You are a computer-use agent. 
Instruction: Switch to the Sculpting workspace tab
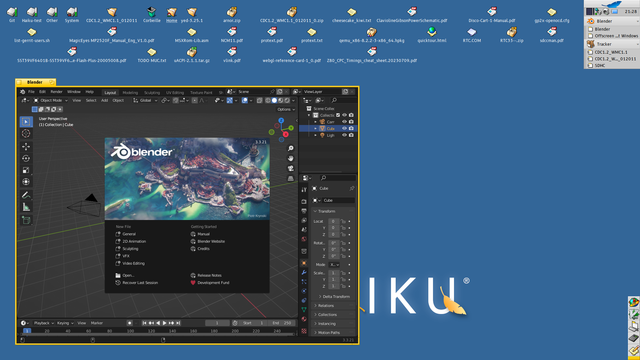pyautogui.click(x=152, y=93)
